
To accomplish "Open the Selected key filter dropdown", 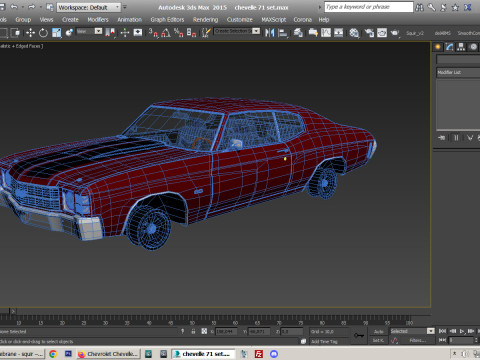I will 413,331.
